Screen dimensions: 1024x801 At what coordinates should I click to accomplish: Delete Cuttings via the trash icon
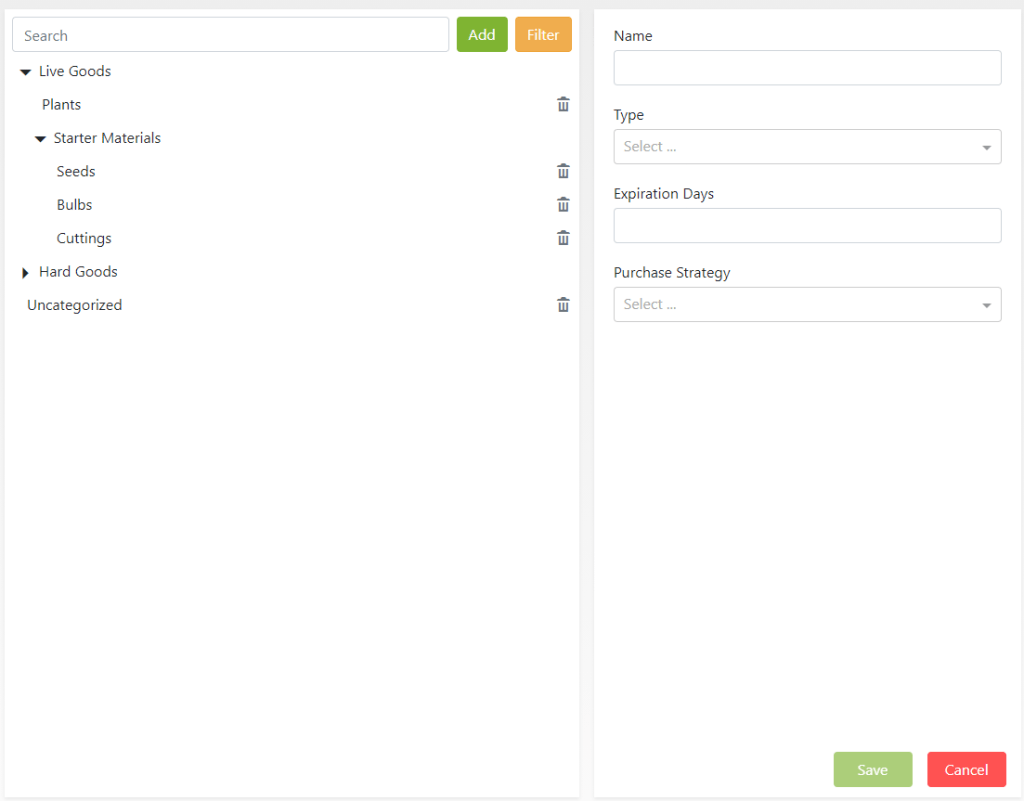tap(563, 238)
